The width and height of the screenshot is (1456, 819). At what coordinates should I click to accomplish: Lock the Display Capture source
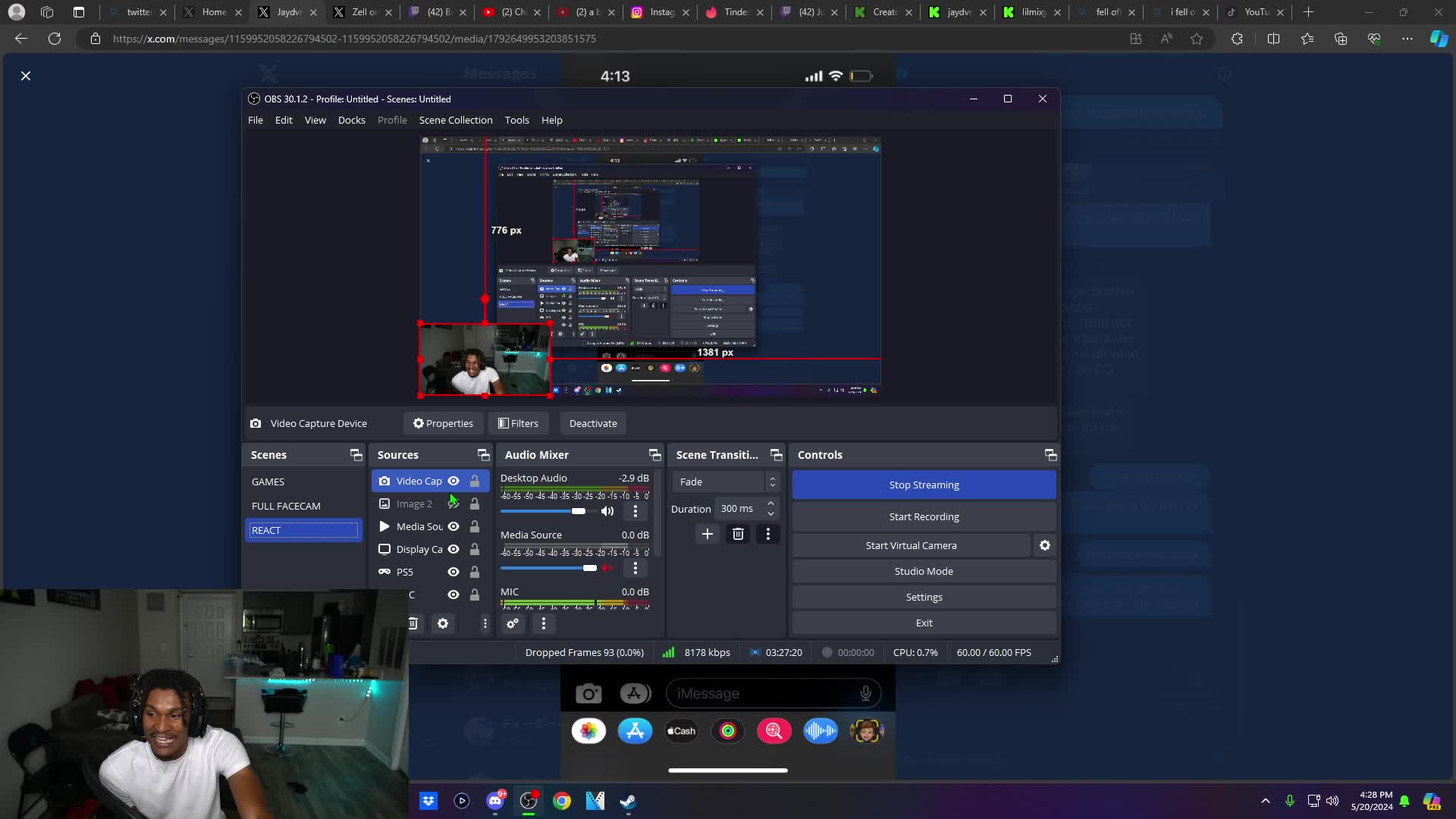475,549
